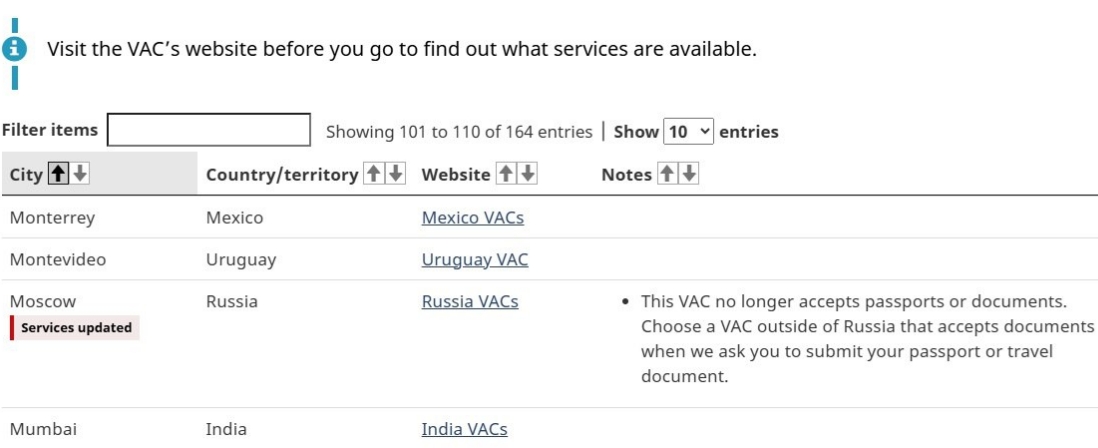Sort City column descending with down arrow

pyautogui.click(x=80, y=174)
